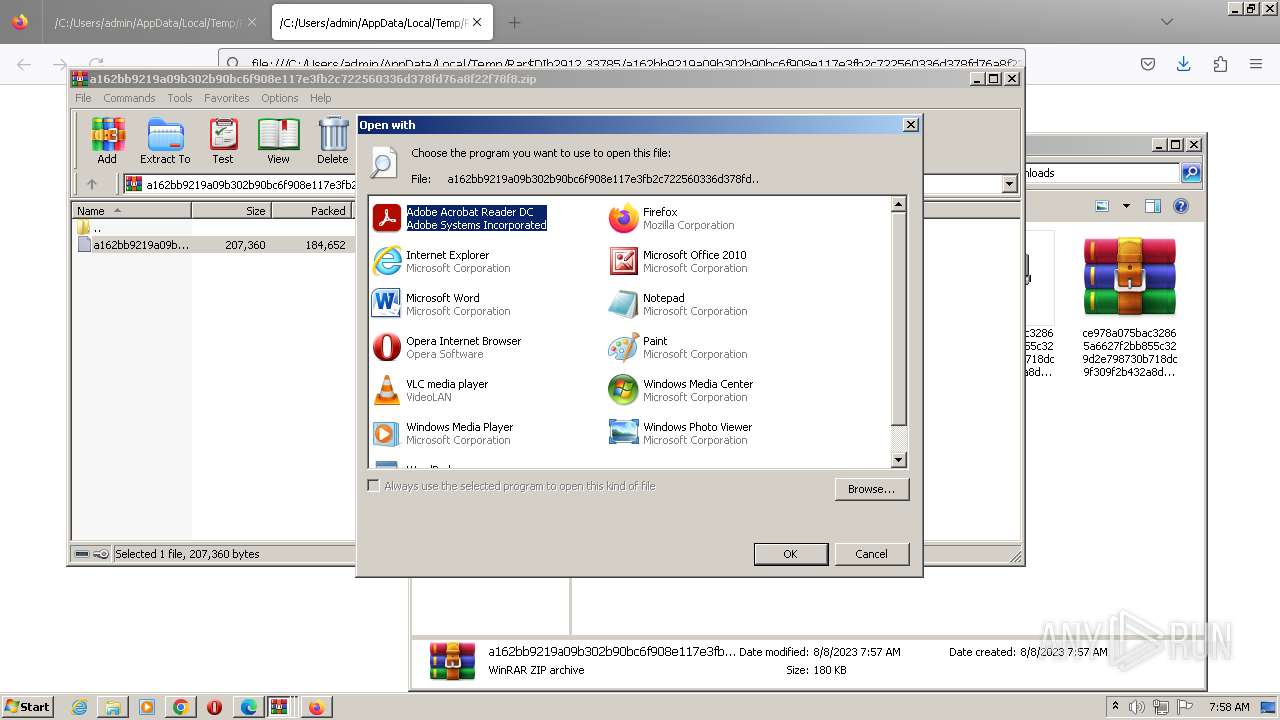
Task: Click Cancel in Open with dialog
Action: 871,554
